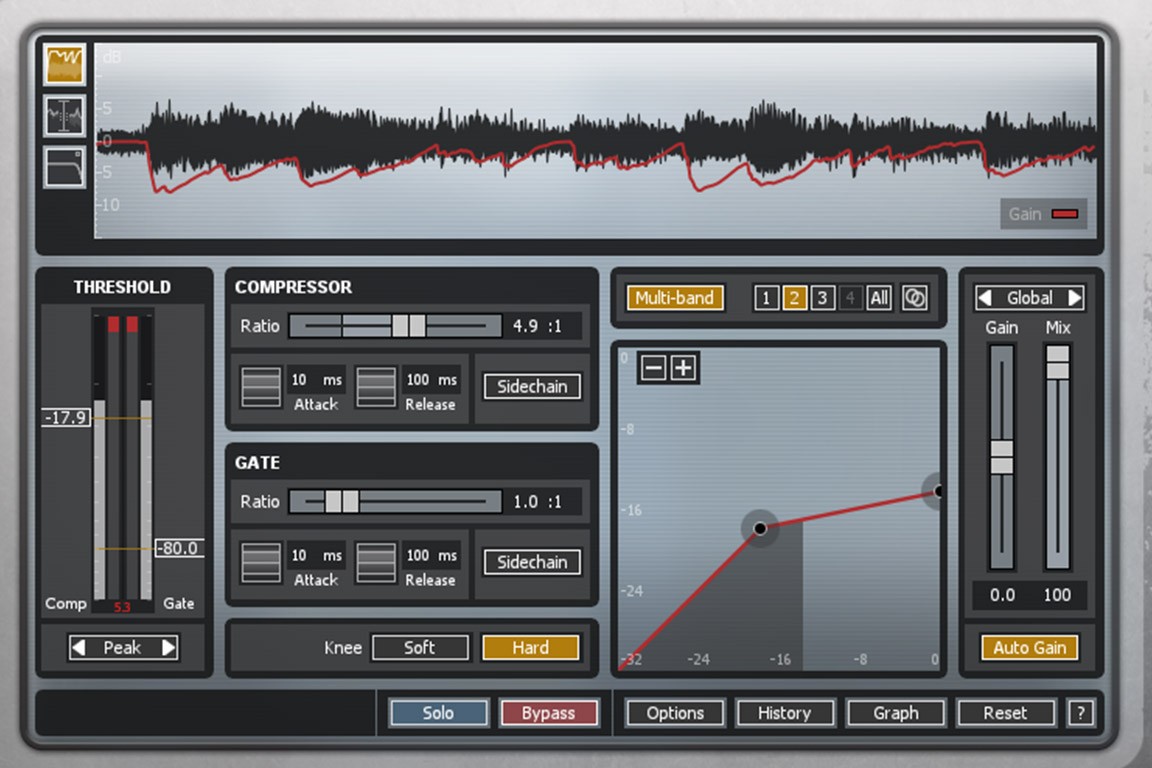Click Global left arrow
The height and width of the screenshot is (768, 1152).
985,298
